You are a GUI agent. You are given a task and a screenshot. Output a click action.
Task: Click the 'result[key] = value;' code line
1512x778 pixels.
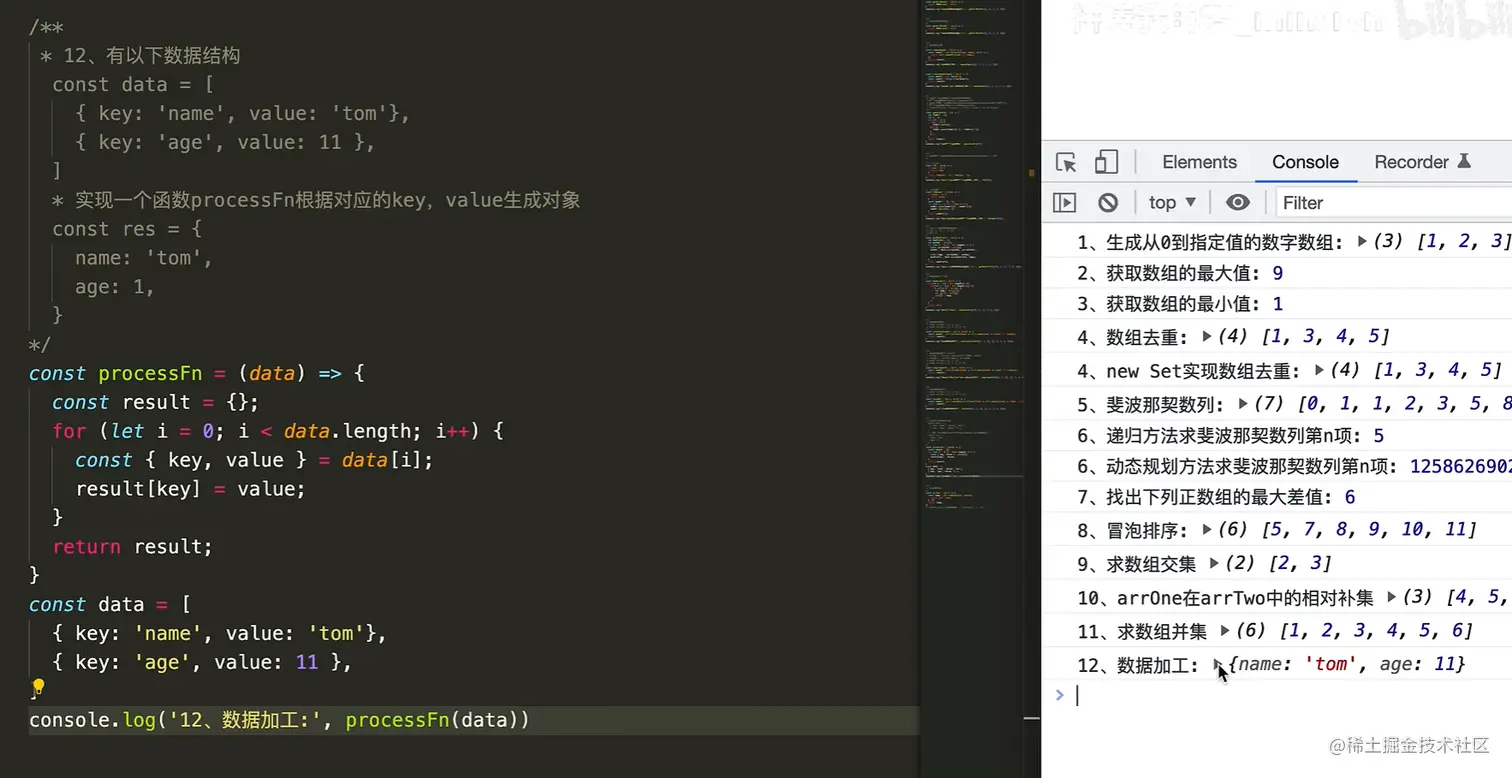[x=190, y=489]
